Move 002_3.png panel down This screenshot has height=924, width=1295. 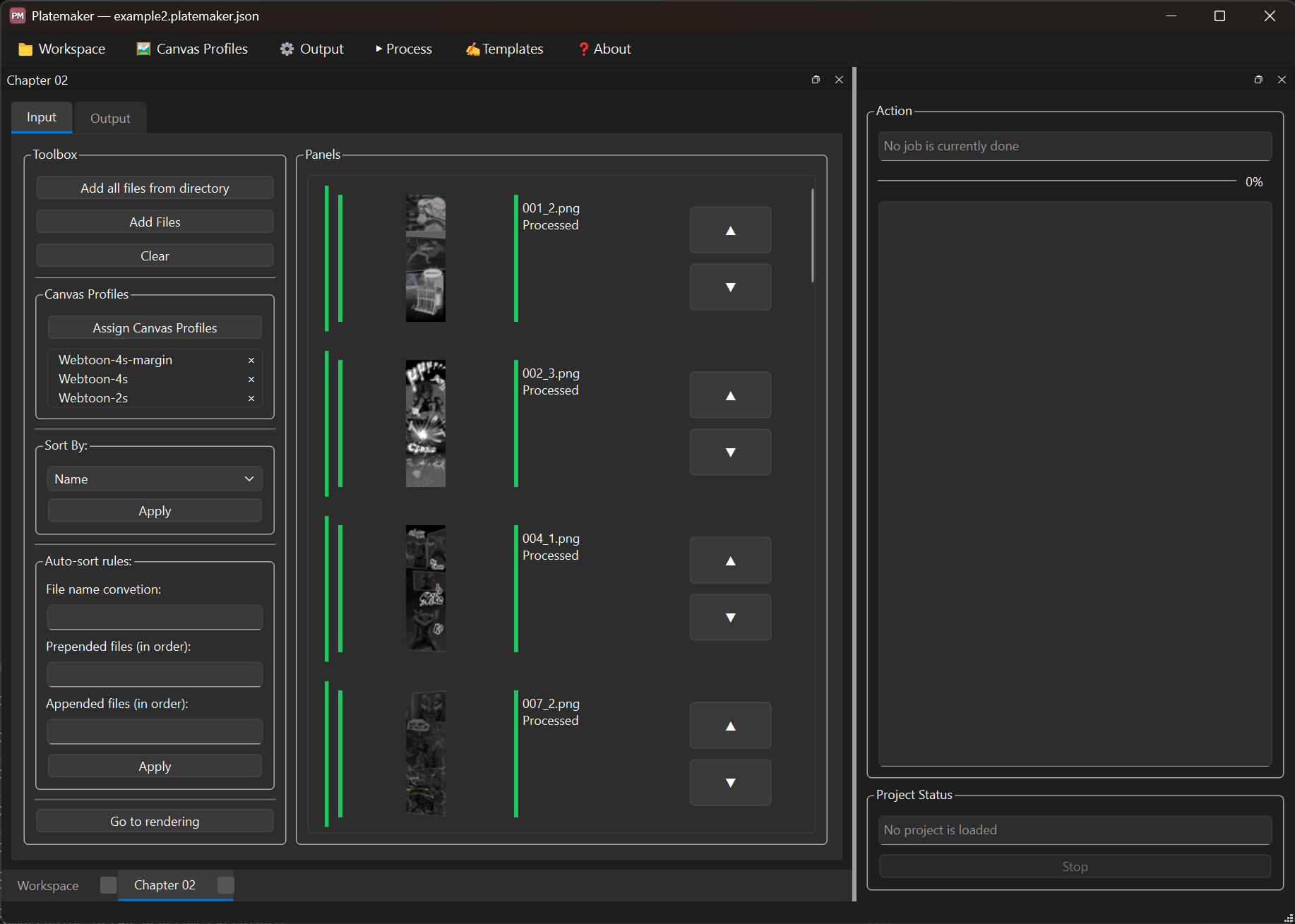[730, 452]
